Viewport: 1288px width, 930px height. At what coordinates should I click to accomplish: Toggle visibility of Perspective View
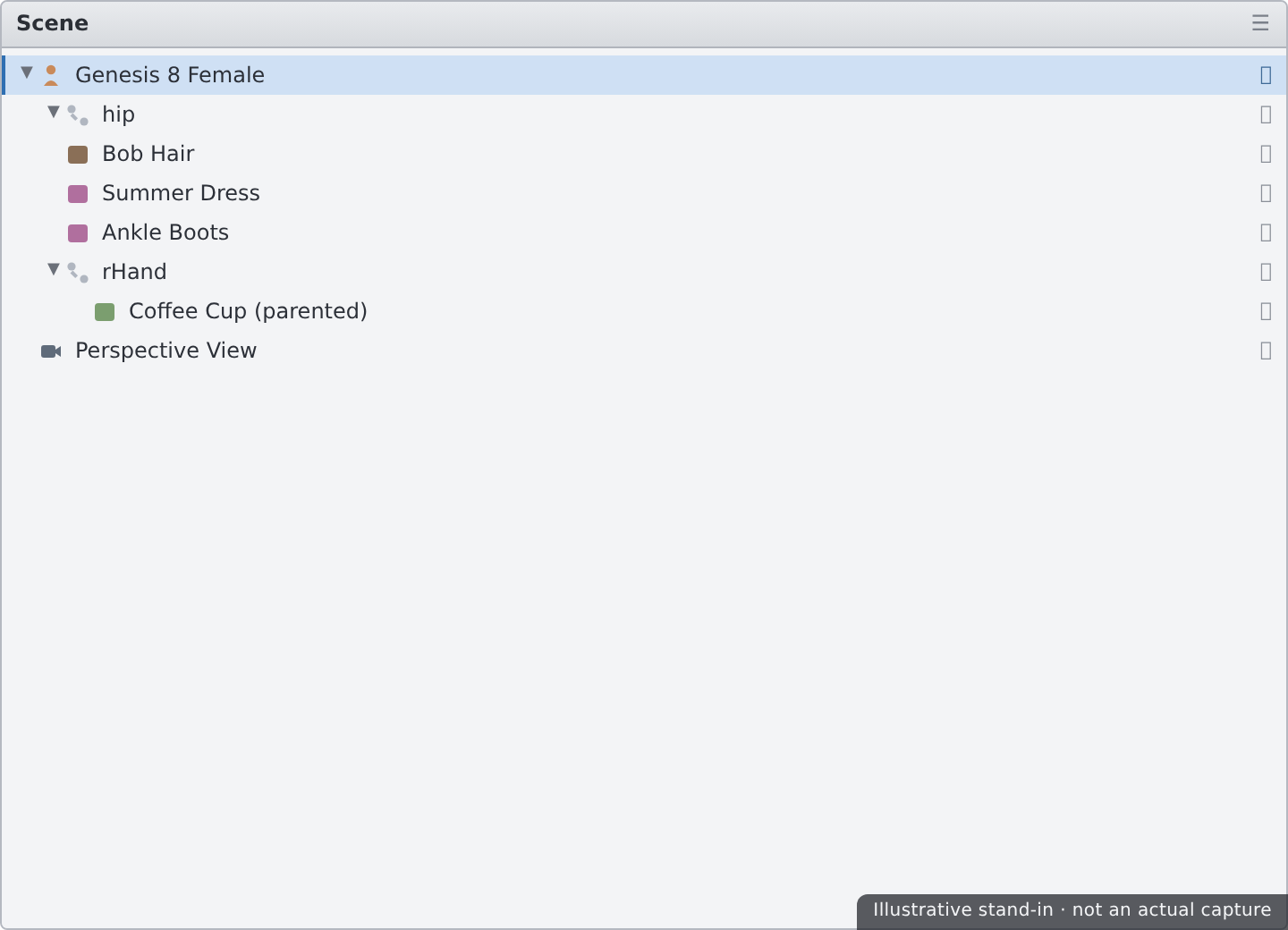point(1266,351)
